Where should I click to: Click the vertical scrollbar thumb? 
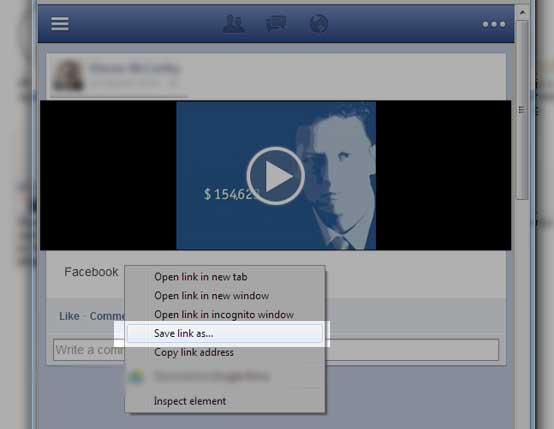[x=522, y=110]
